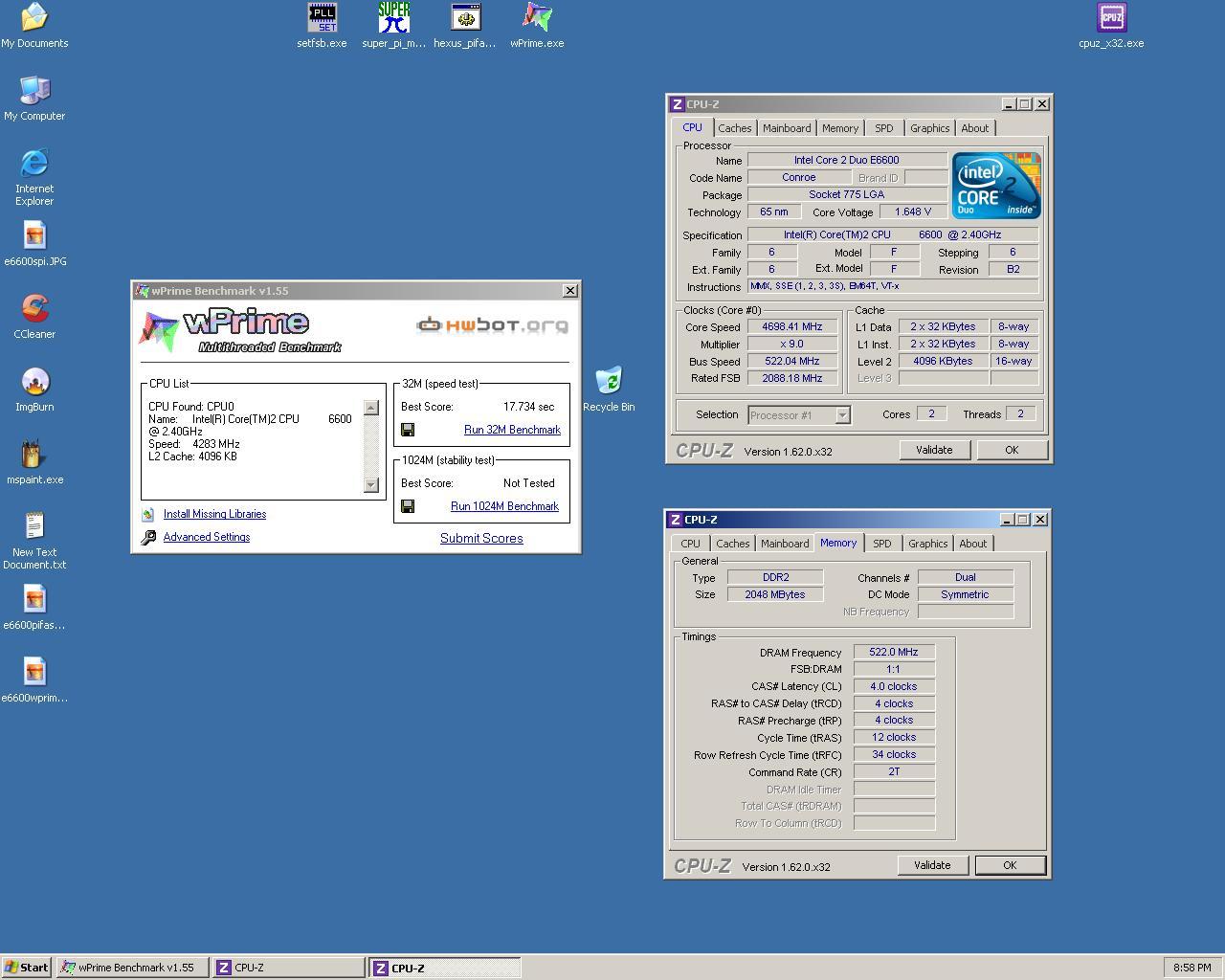Image resolution: width=1225 pixels, height=980 pixels.
Task: Click Validate in upper CPU-Z window
Action: 934,450
